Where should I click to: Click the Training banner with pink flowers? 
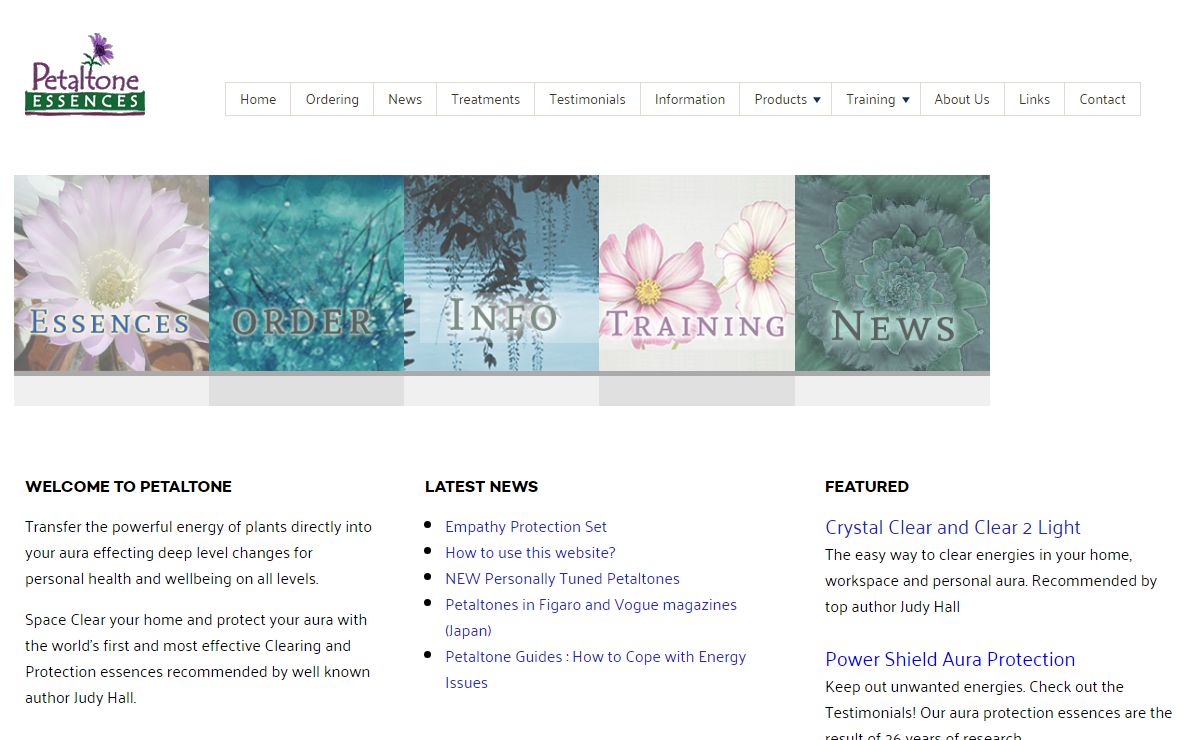[697, 273]
